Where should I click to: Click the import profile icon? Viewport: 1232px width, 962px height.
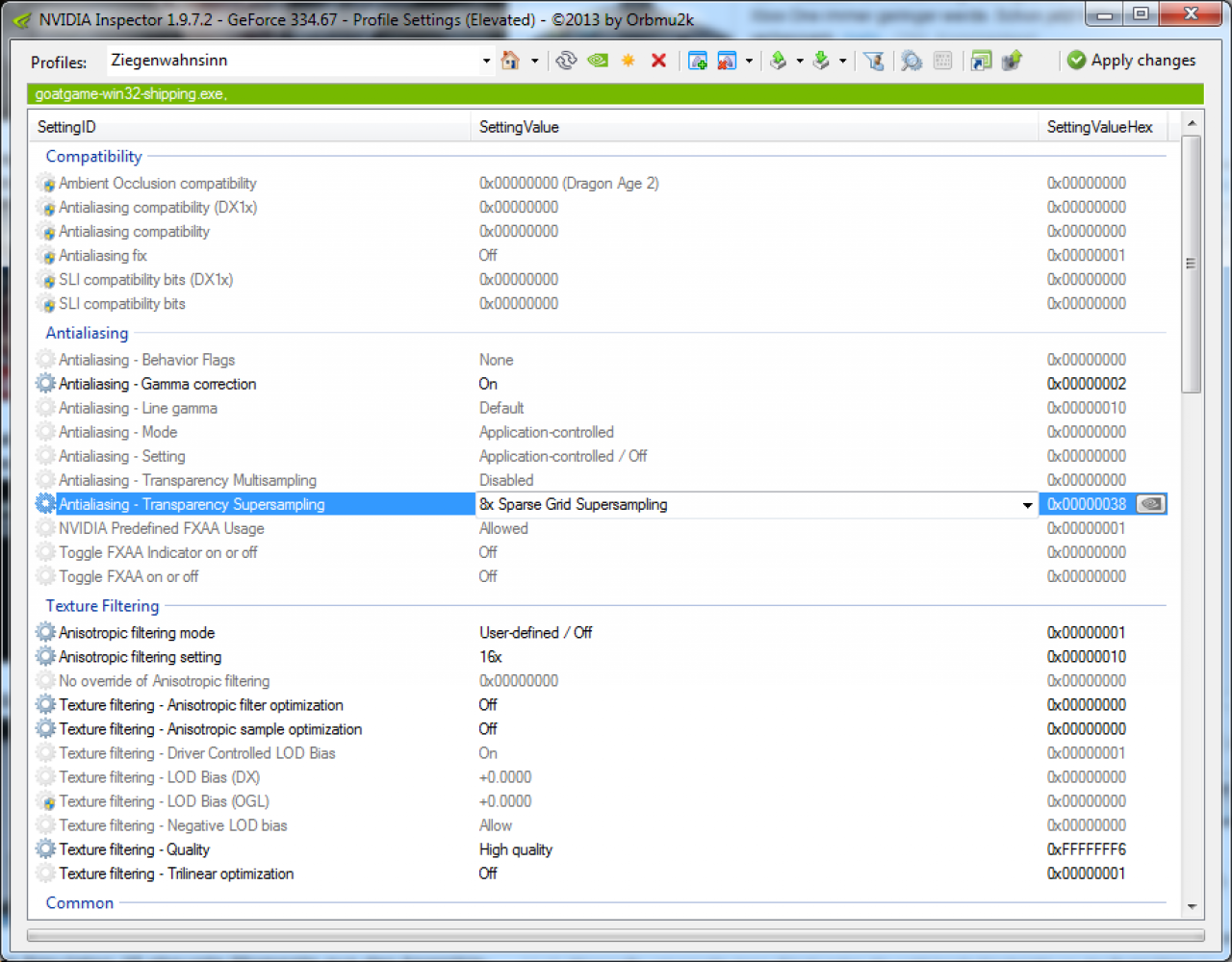821,61
